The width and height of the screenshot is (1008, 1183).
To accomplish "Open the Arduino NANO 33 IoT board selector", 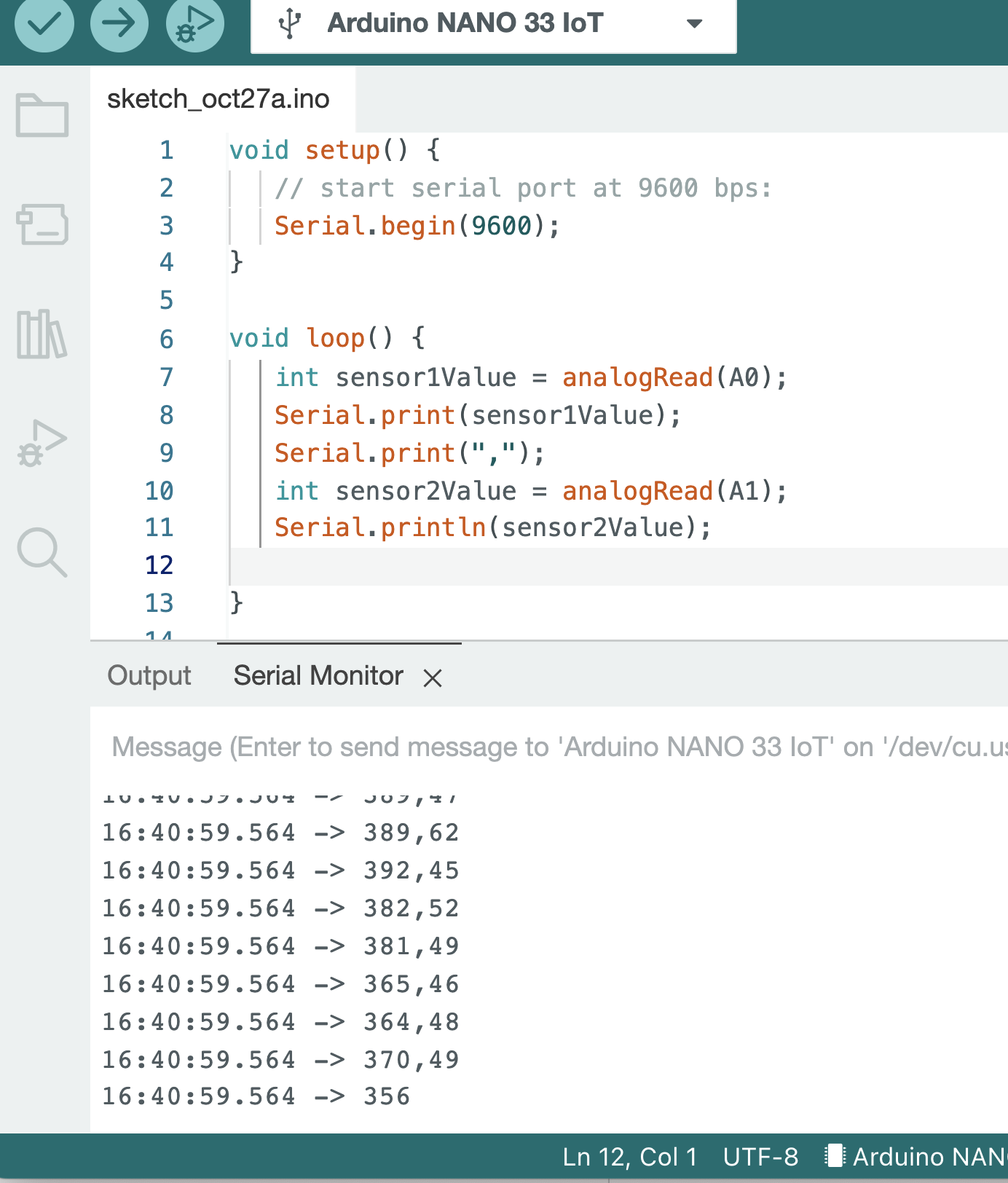I will click(x=493, y=25).
